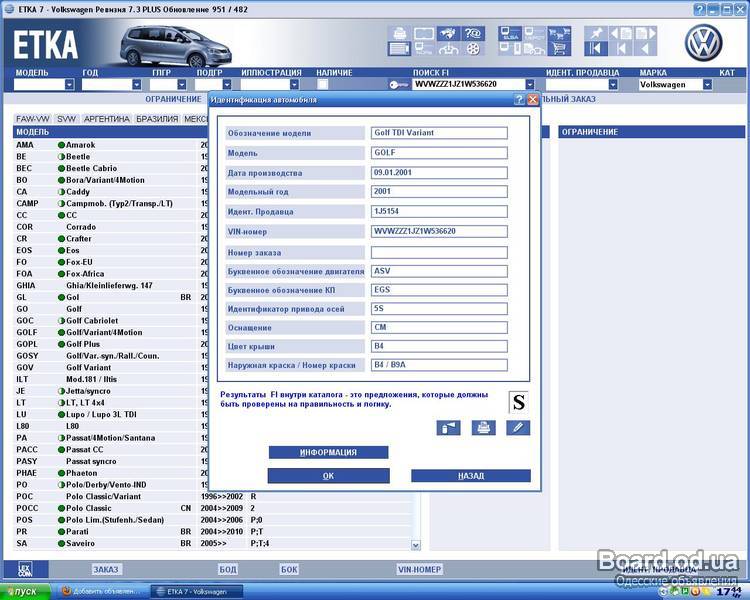750x600 pixels.
Task: Select the FAW-VW tab
Action: (x=33, y=118)
